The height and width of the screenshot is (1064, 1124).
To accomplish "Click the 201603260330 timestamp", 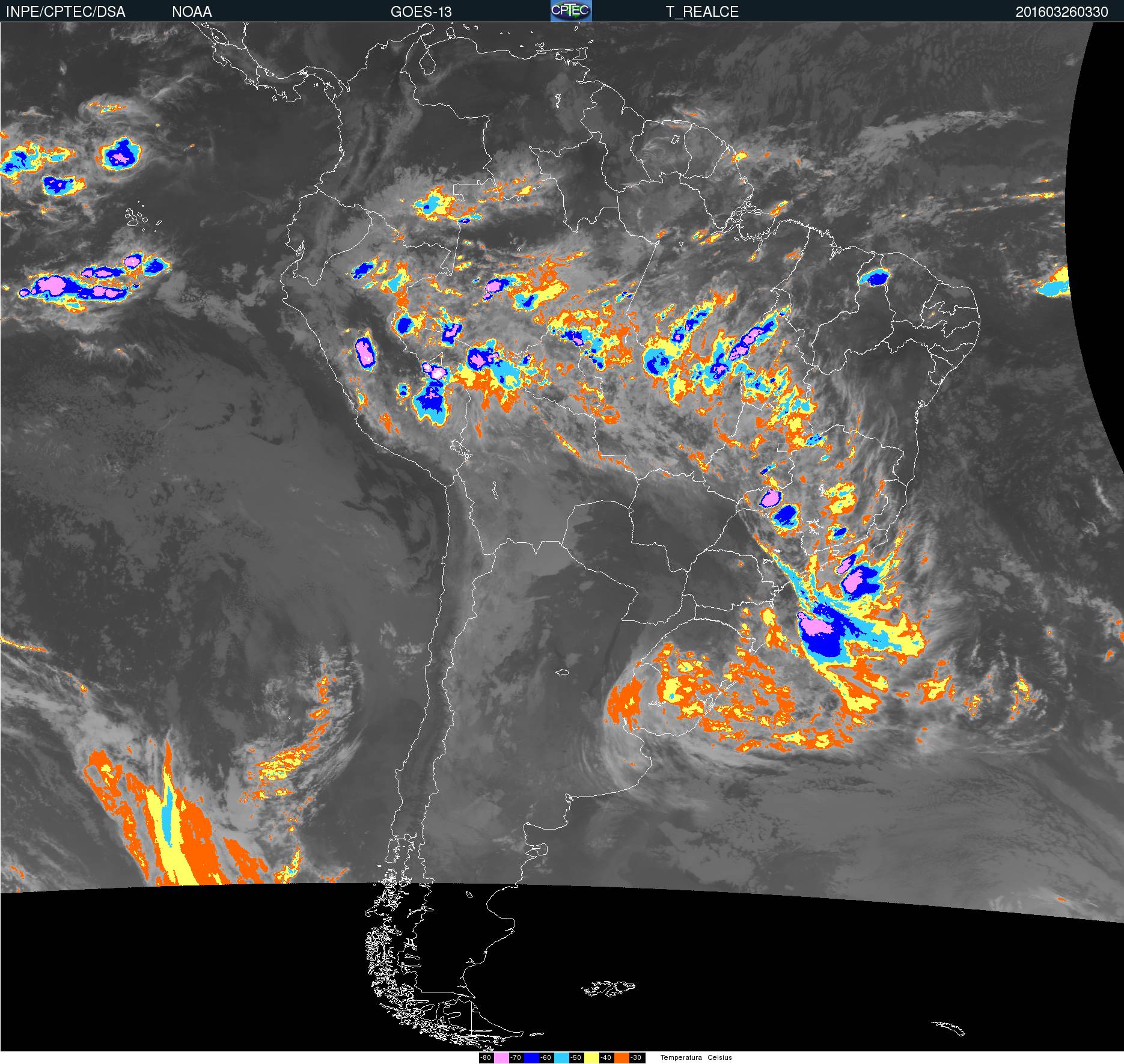I will tap(1062, 12).
